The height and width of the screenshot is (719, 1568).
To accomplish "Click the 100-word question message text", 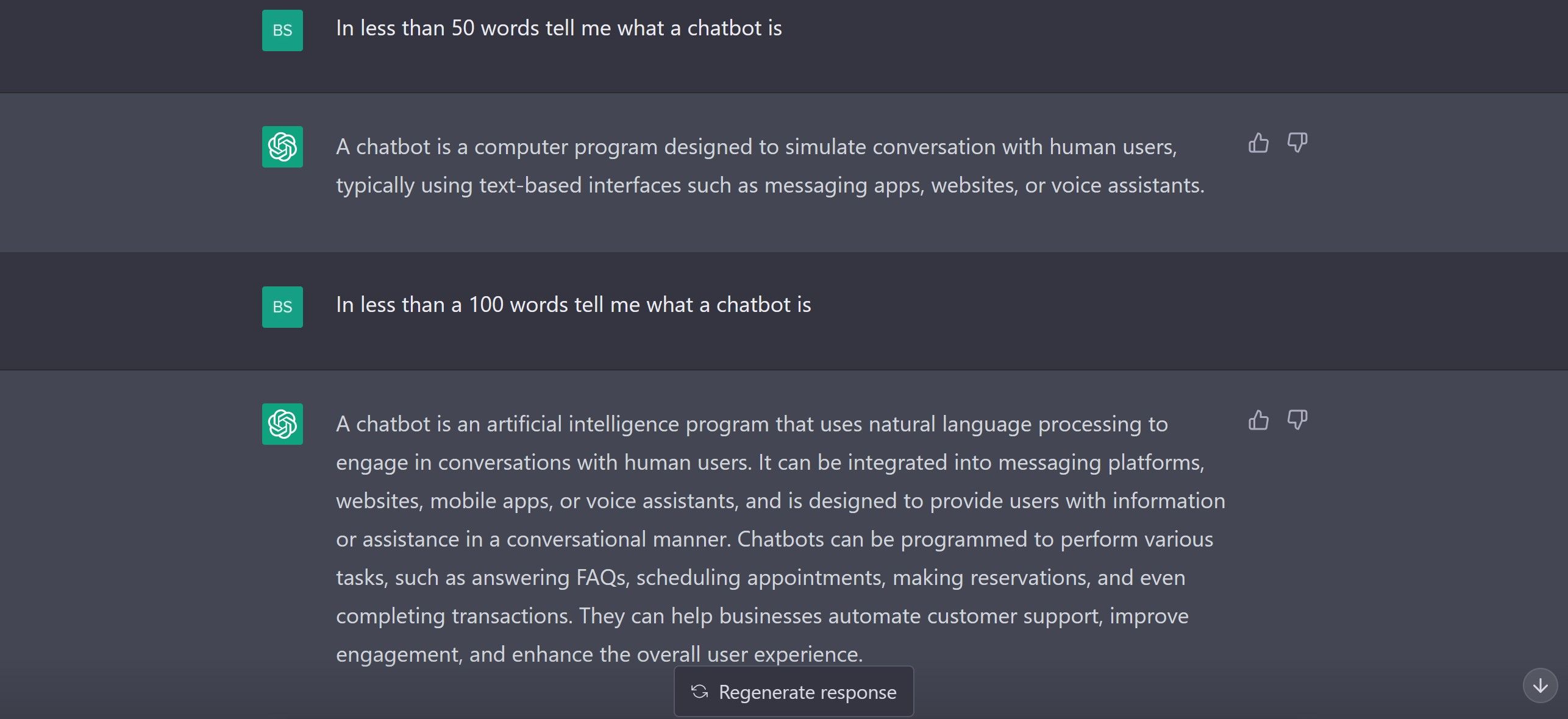I will pyautogui.click(x=573, y=305).
